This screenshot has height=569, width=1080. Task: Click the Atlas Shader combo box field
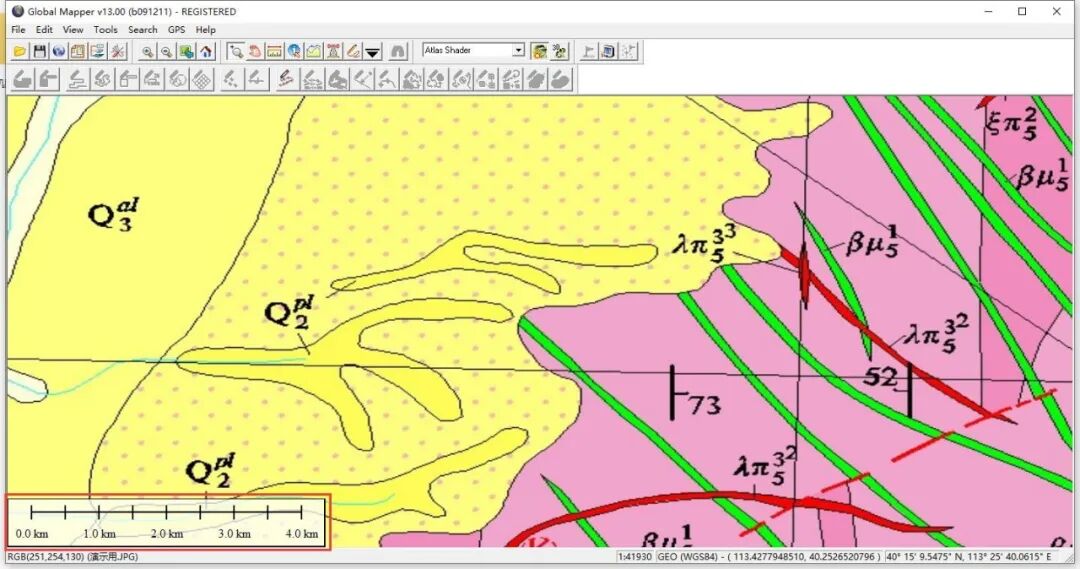[473, 50]
